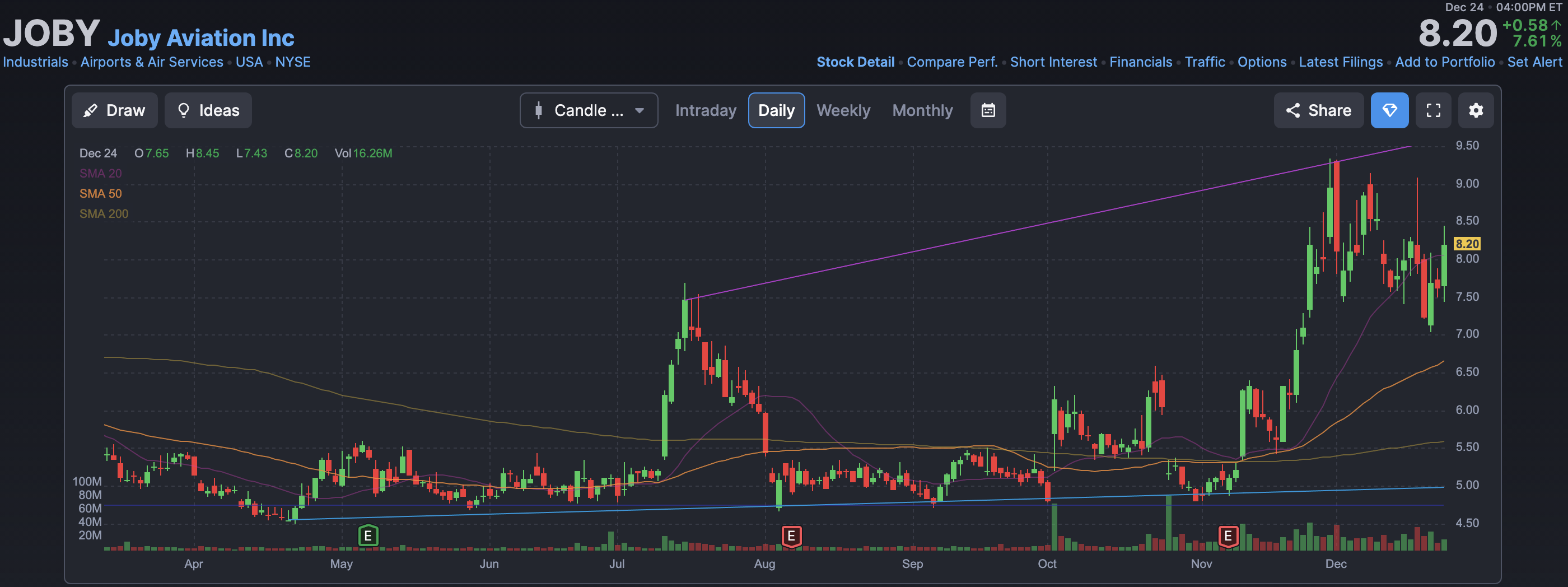Click the lightbulb icon in Ideas button
This screenshot has height=587, width=1568.
pyautogui.click(x=183, y=110)
